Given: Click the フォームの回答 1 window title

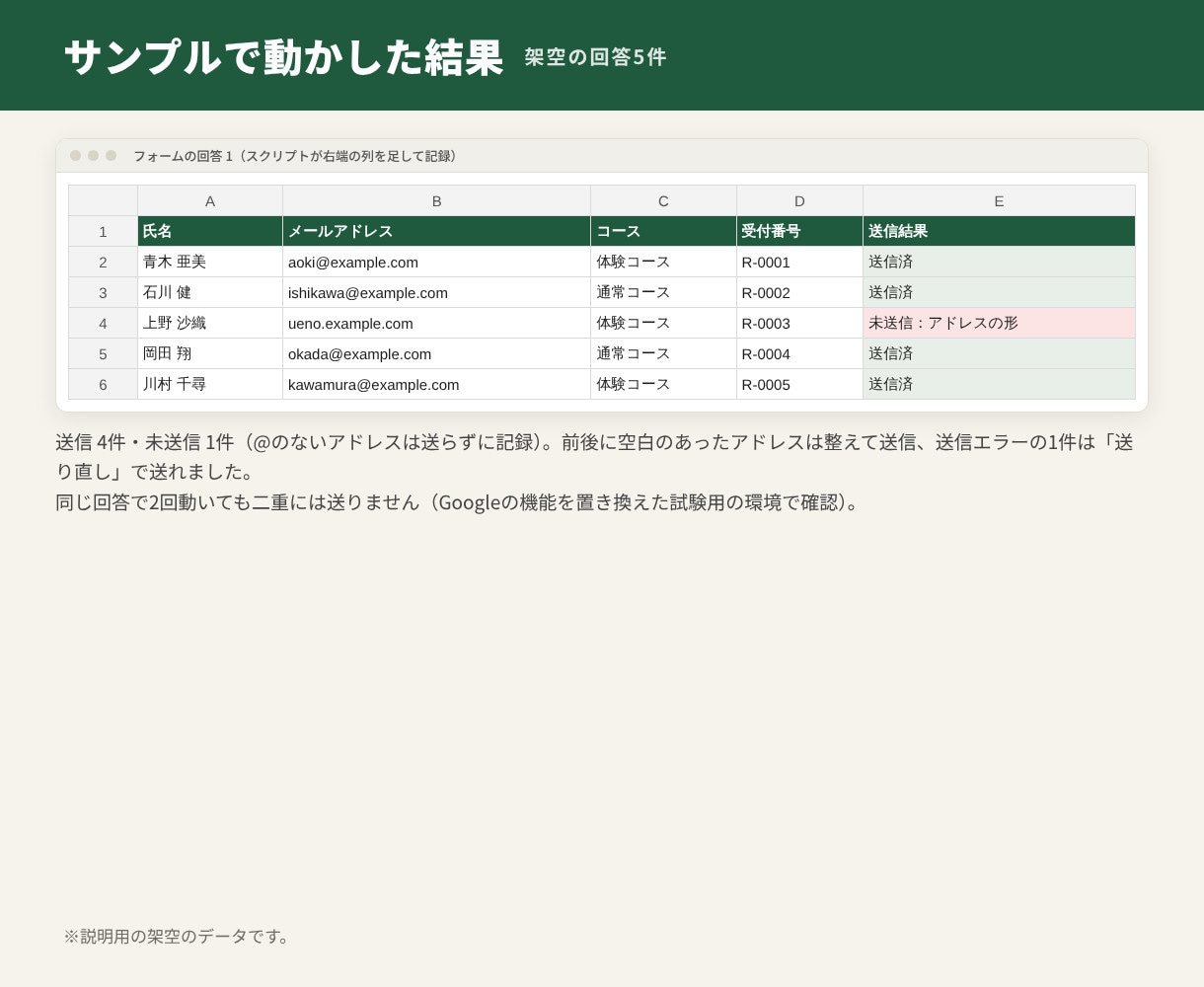Looking at the screenshot, I should [297, 156].
